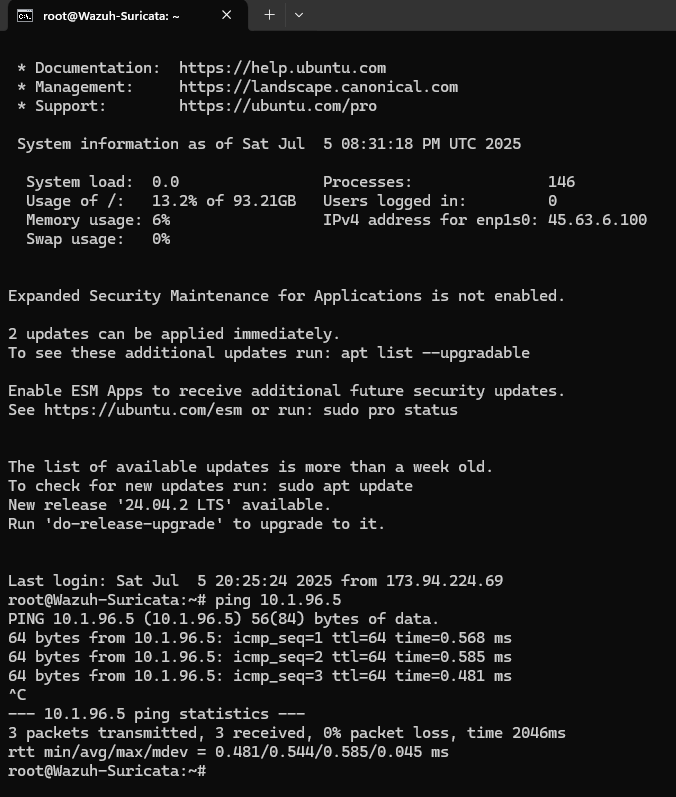This screenshot has height=797, width=676.
Task: Expand the new tab profile dropdown chevron
Action: pos(299,15)
